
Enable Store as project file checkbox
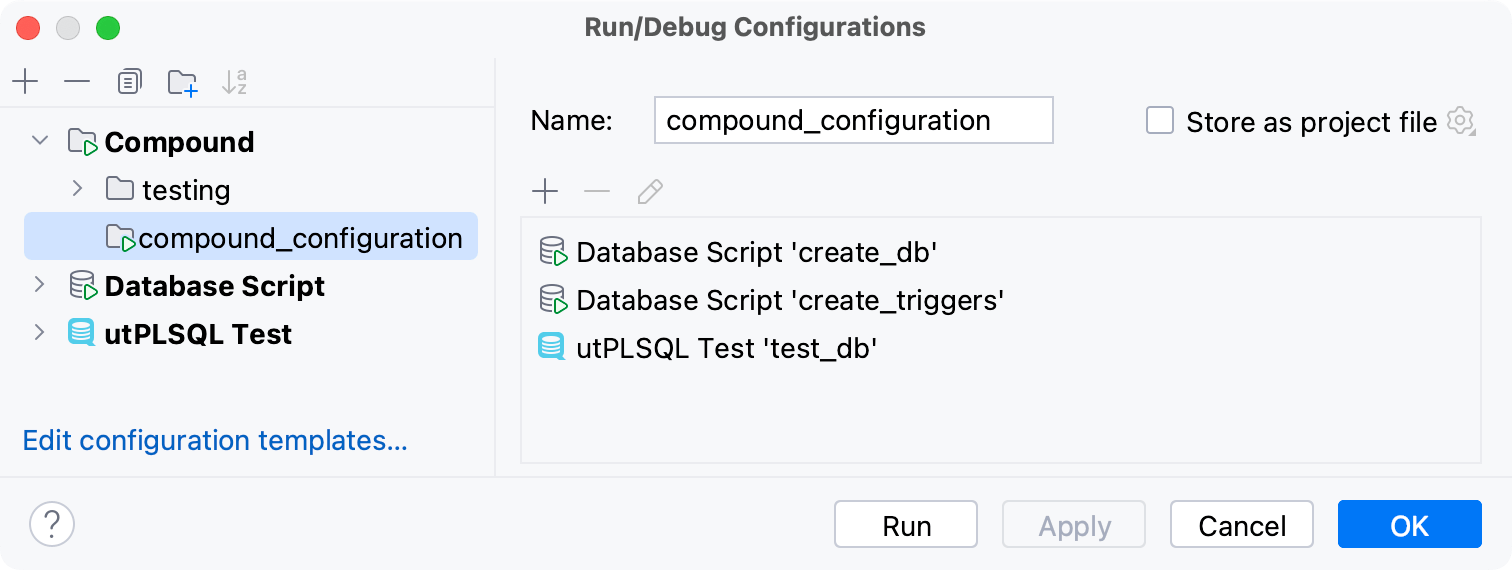click(1159, 121)
